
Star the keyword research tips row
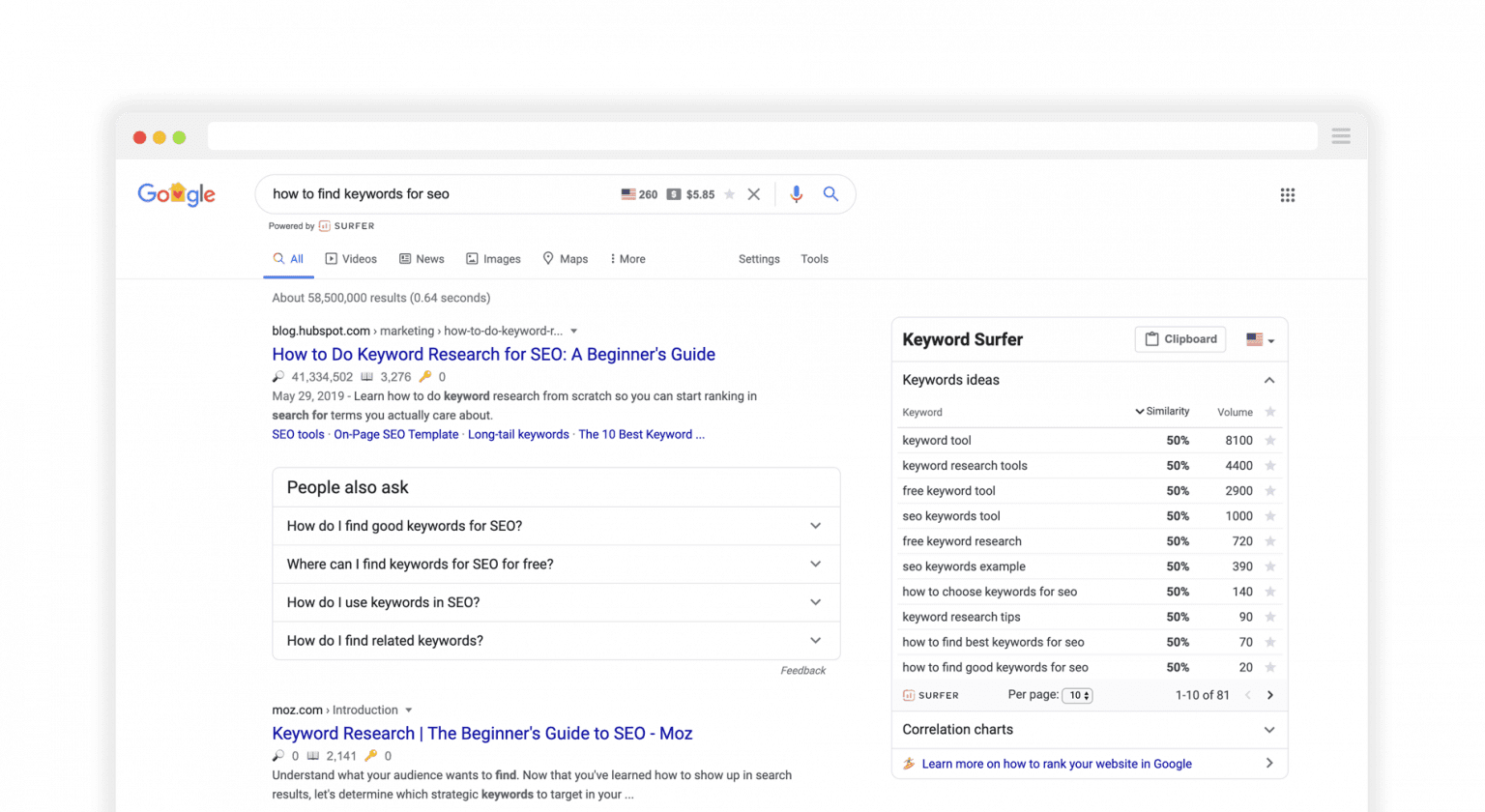click(1270, 617)
